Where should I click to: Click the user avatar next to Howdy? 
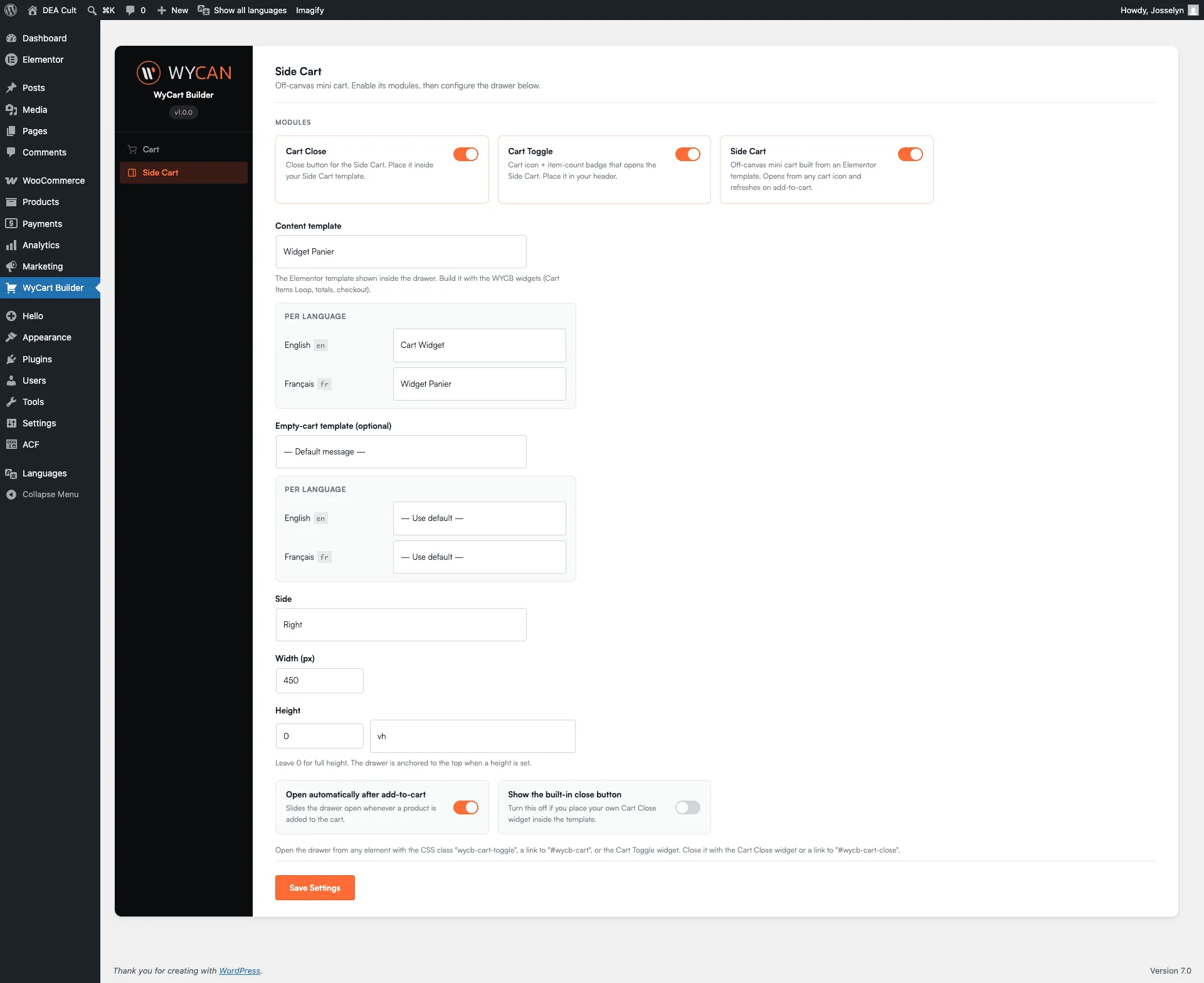1193,10
